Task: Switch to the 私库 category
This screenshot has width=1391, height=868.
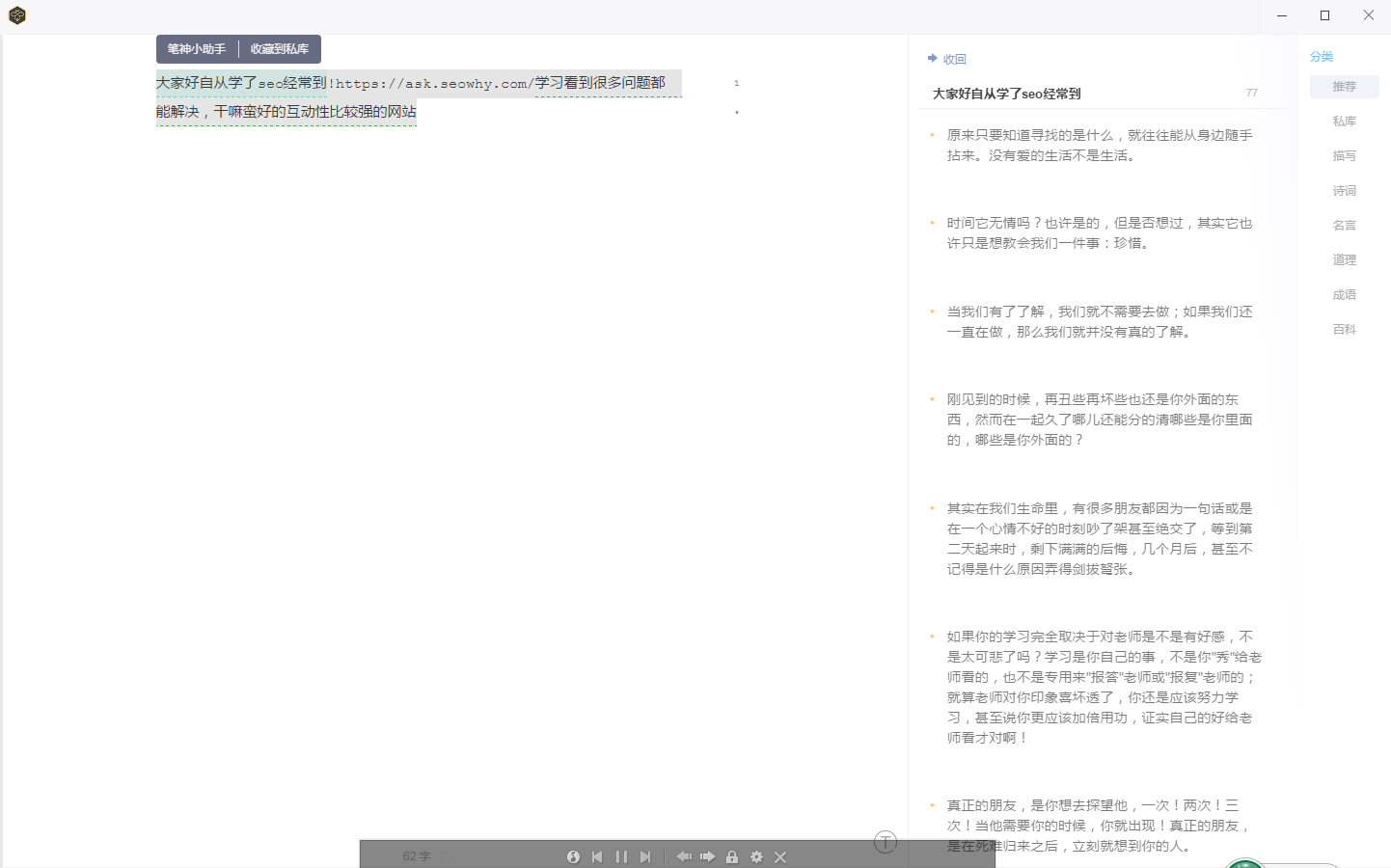Action: click(1344, 122)
